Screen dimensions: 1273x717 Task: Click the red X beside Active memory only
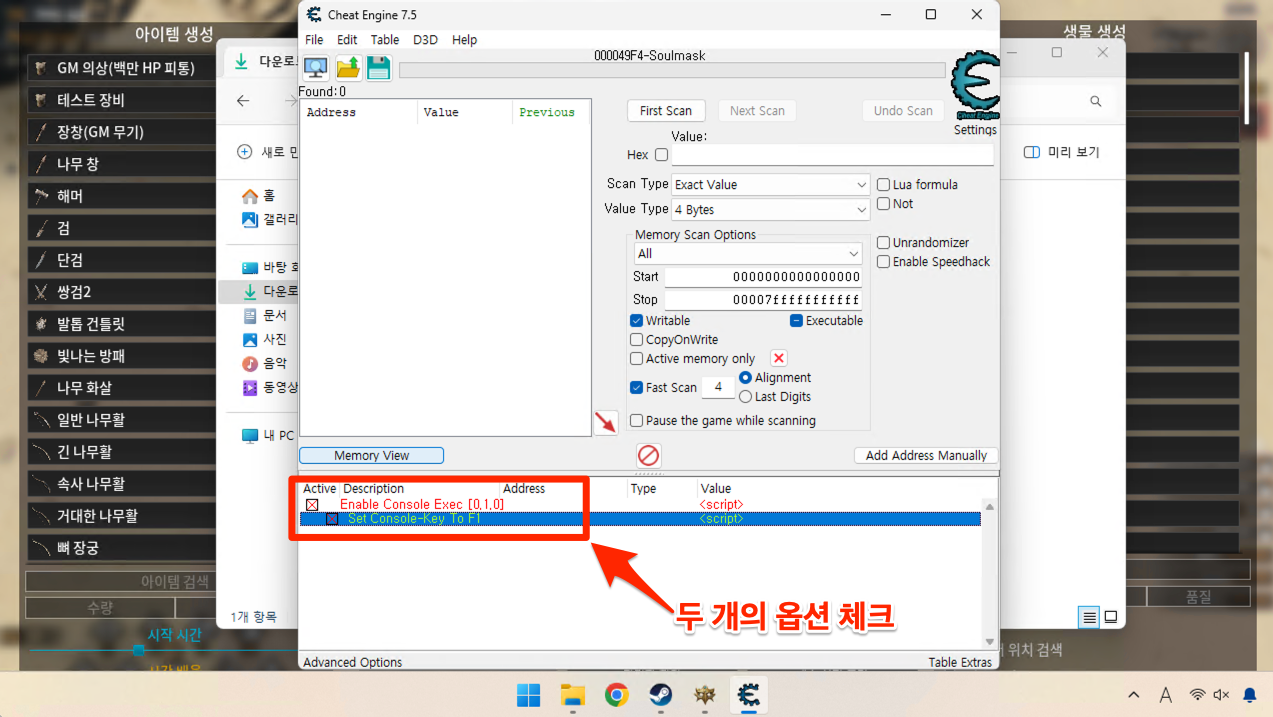click(779, 358)
